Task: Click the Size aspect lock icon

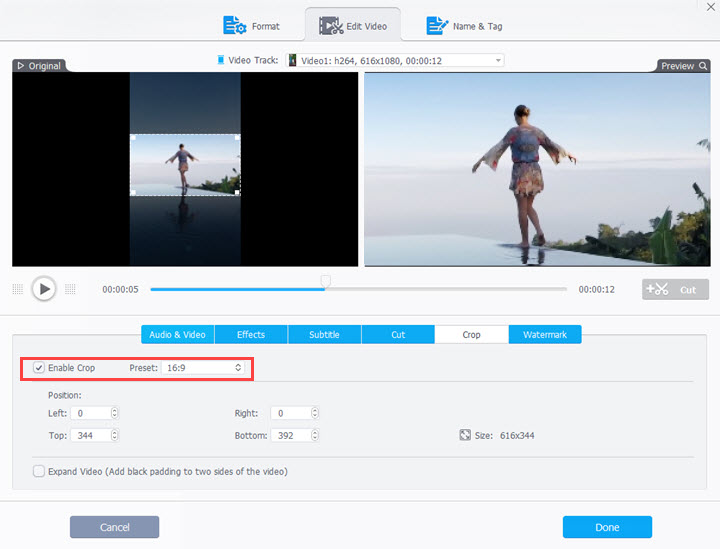Action: (465, 435)
